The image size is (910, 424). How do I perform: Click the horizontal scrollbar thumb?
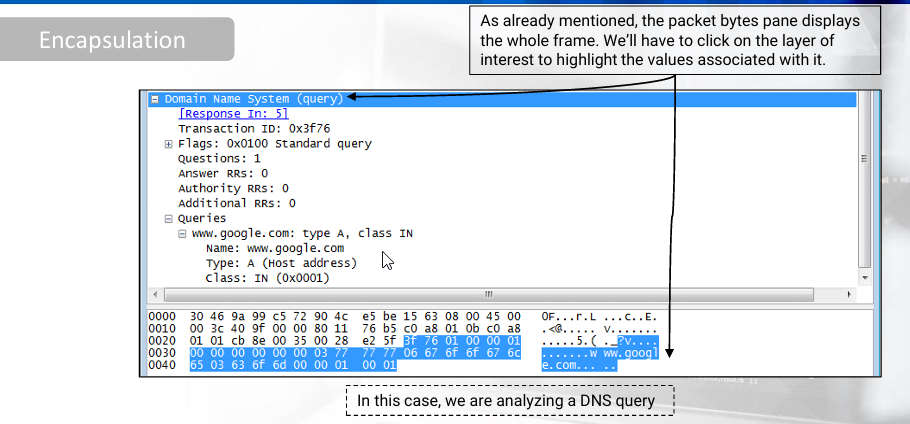489,295
